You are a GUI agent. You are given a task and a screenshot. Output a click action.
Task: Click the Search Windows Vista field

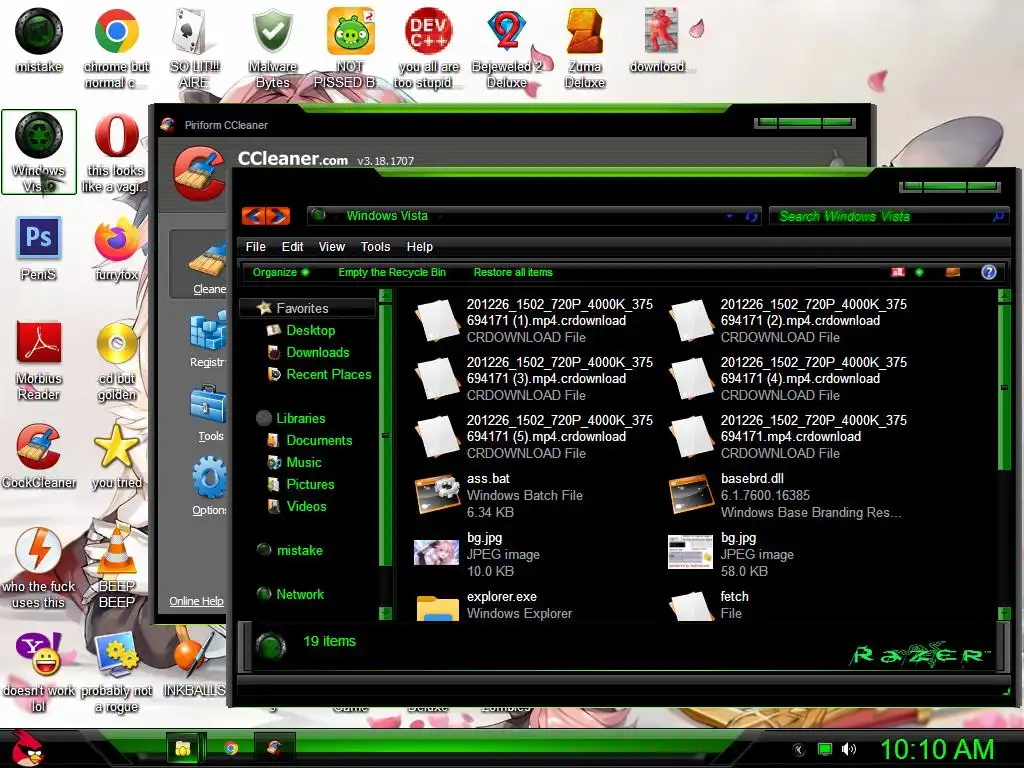(x=887, y=216)
